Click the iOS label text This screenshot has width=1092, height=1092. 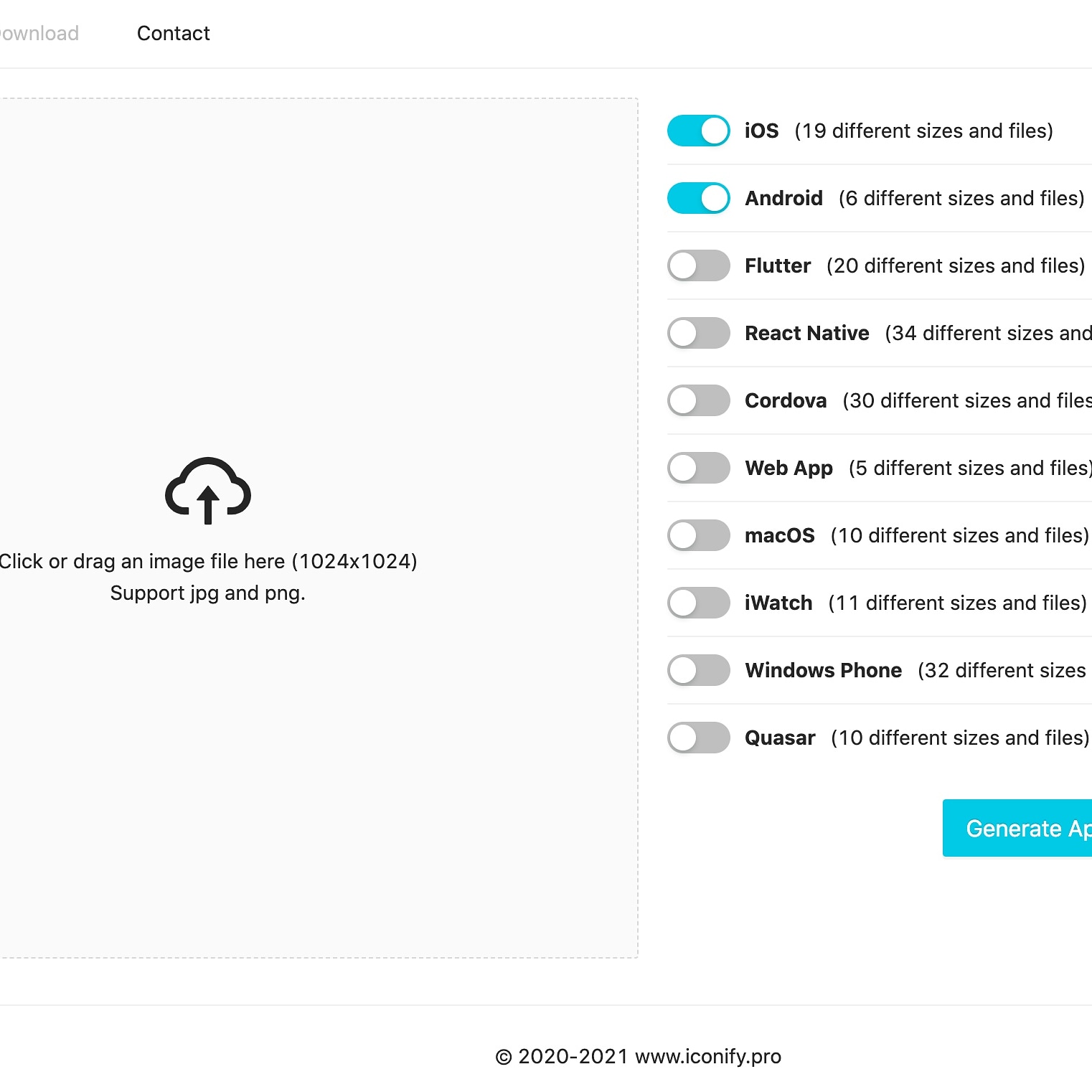pyautogui.click(x=762, y=131)
